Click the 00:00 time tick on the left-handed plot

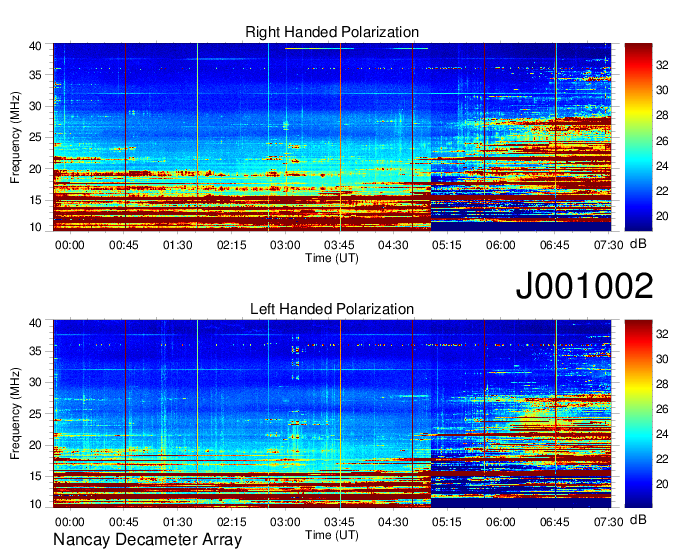(69, 522)
